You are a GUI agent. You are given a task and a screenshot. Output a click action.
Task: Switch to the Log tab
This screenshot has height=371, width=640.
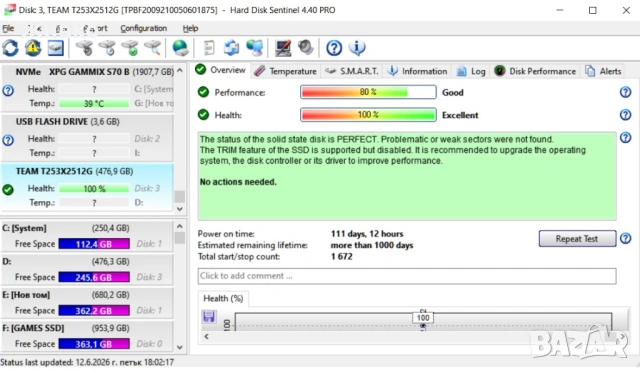pyautogui.click(x=471, y=71)
